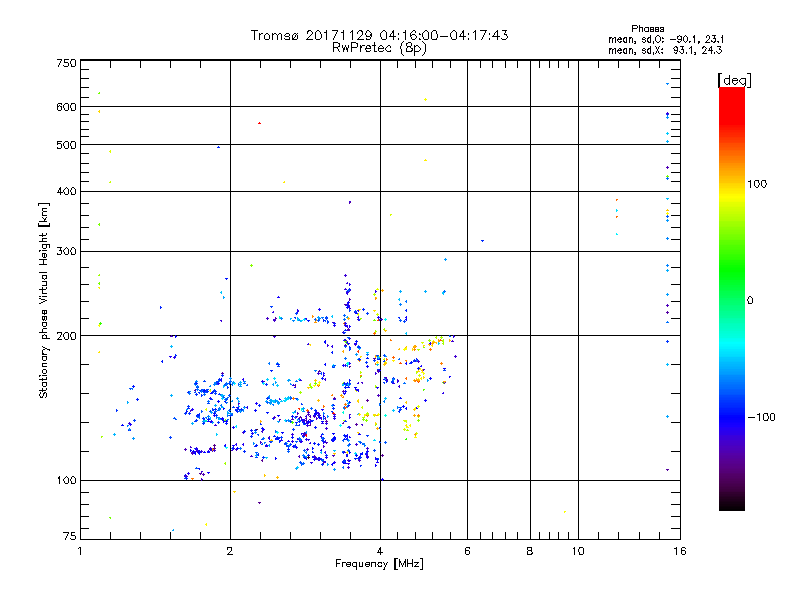
Task: Click the yellow data point near 9.5 MHz
Action: [x=565, y=512]
